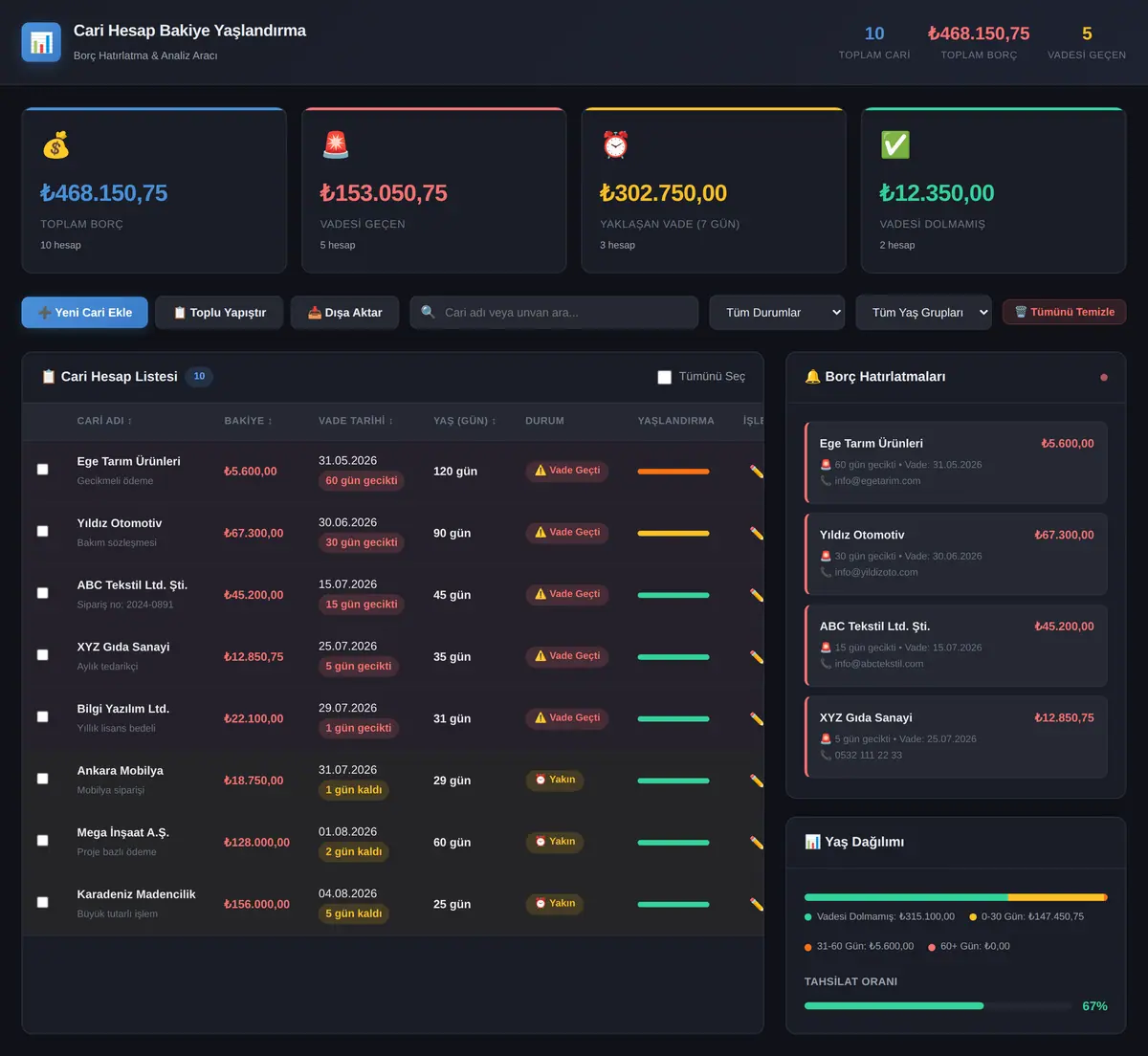Select the Ege Tarım Ürünleri row checkbox

[x=42, y=470]
